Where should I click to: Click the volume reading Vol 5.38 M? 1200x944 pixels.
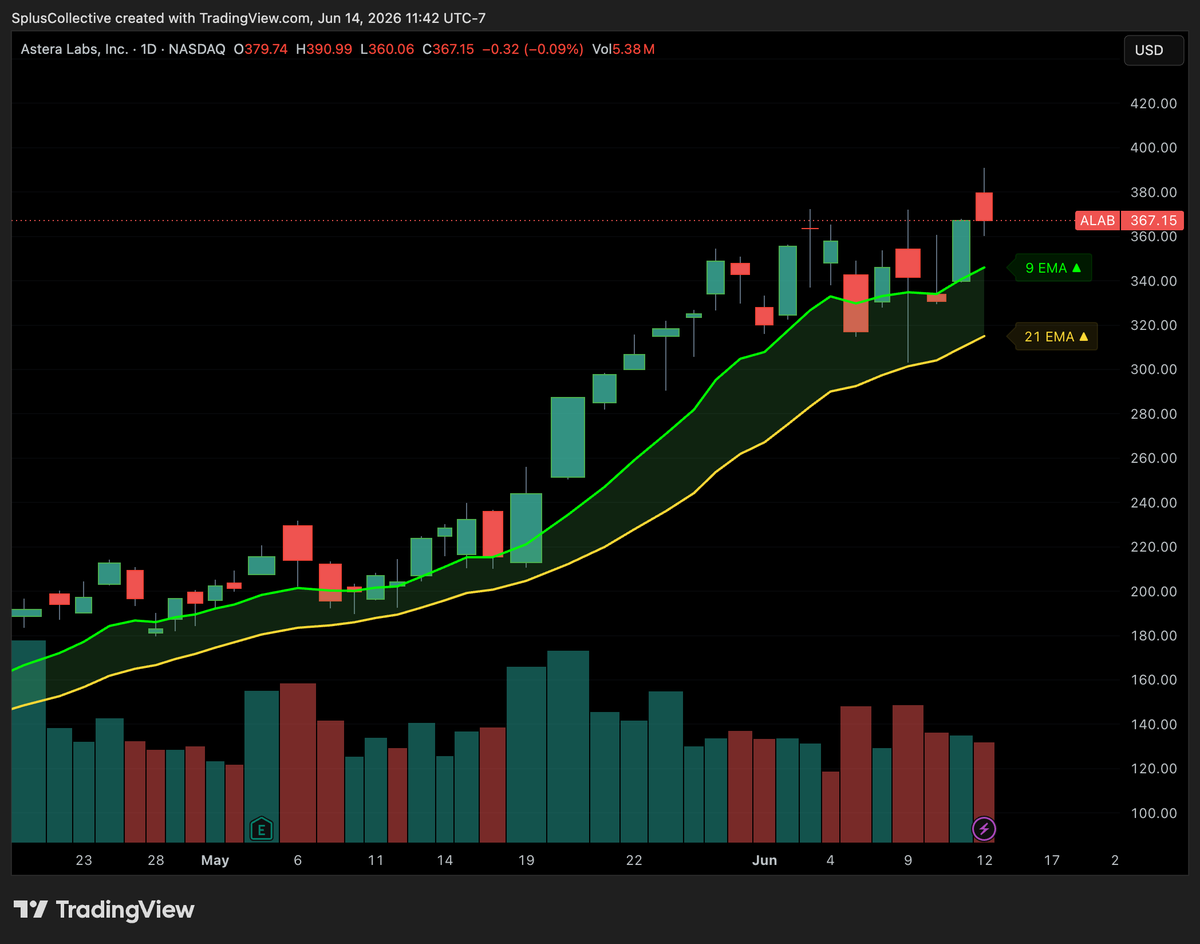tap(623, 49)
